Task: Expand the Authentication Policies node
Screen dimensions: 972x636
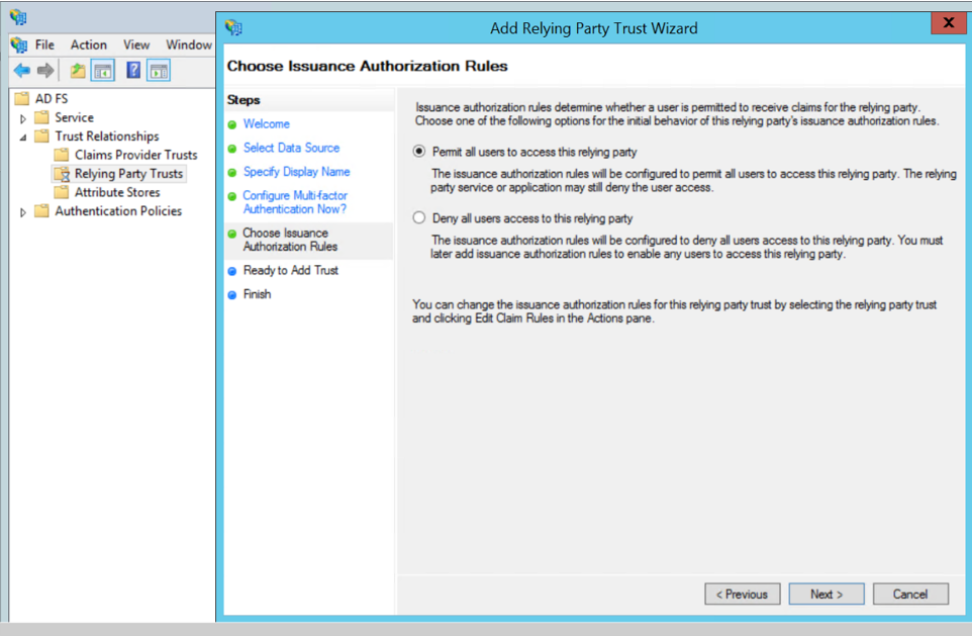Action: point(23,212)
